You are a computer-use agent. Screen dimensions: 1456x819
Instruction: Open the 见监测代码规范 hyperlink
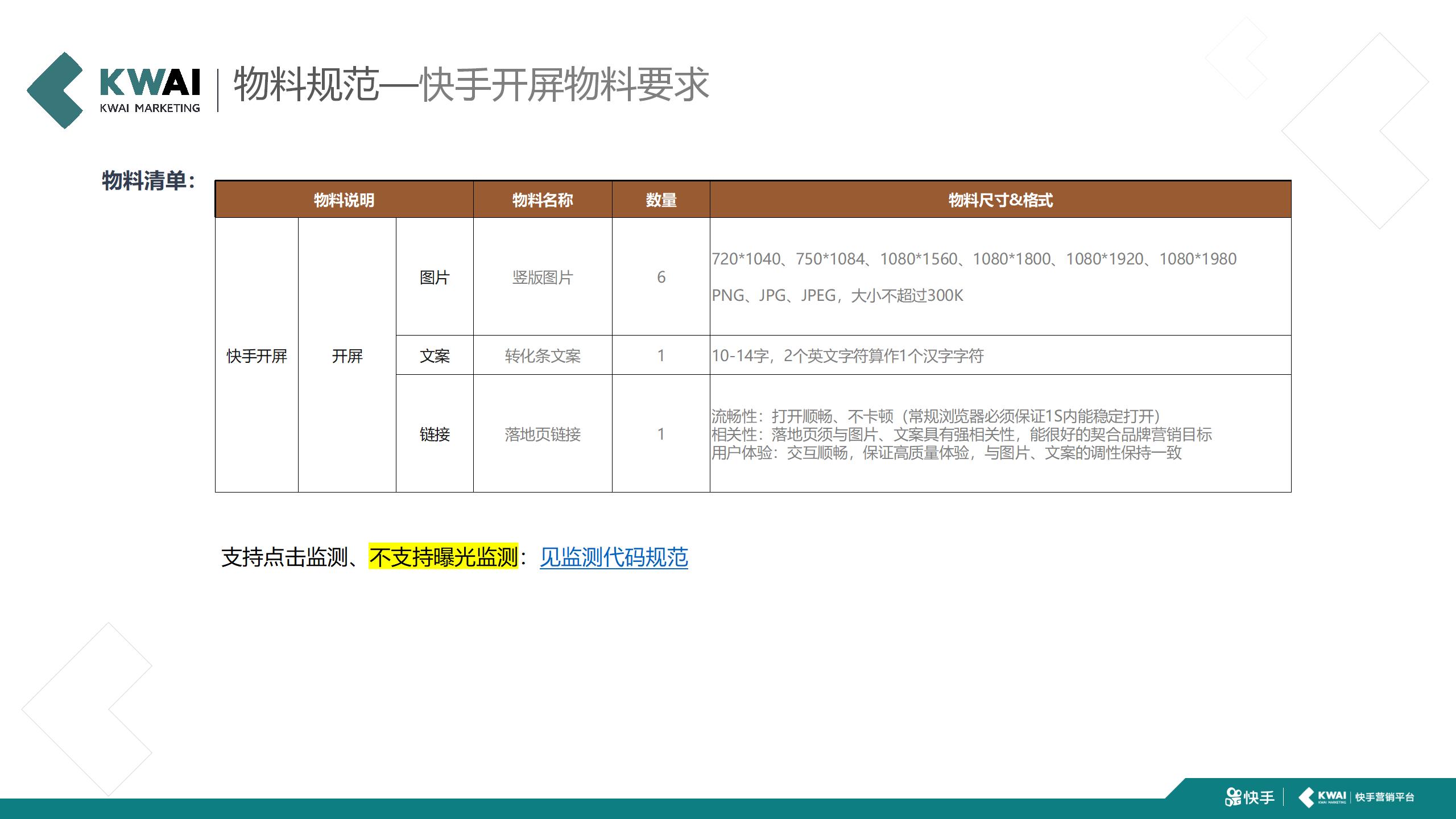pyautogui.click(x=614, y=557)
